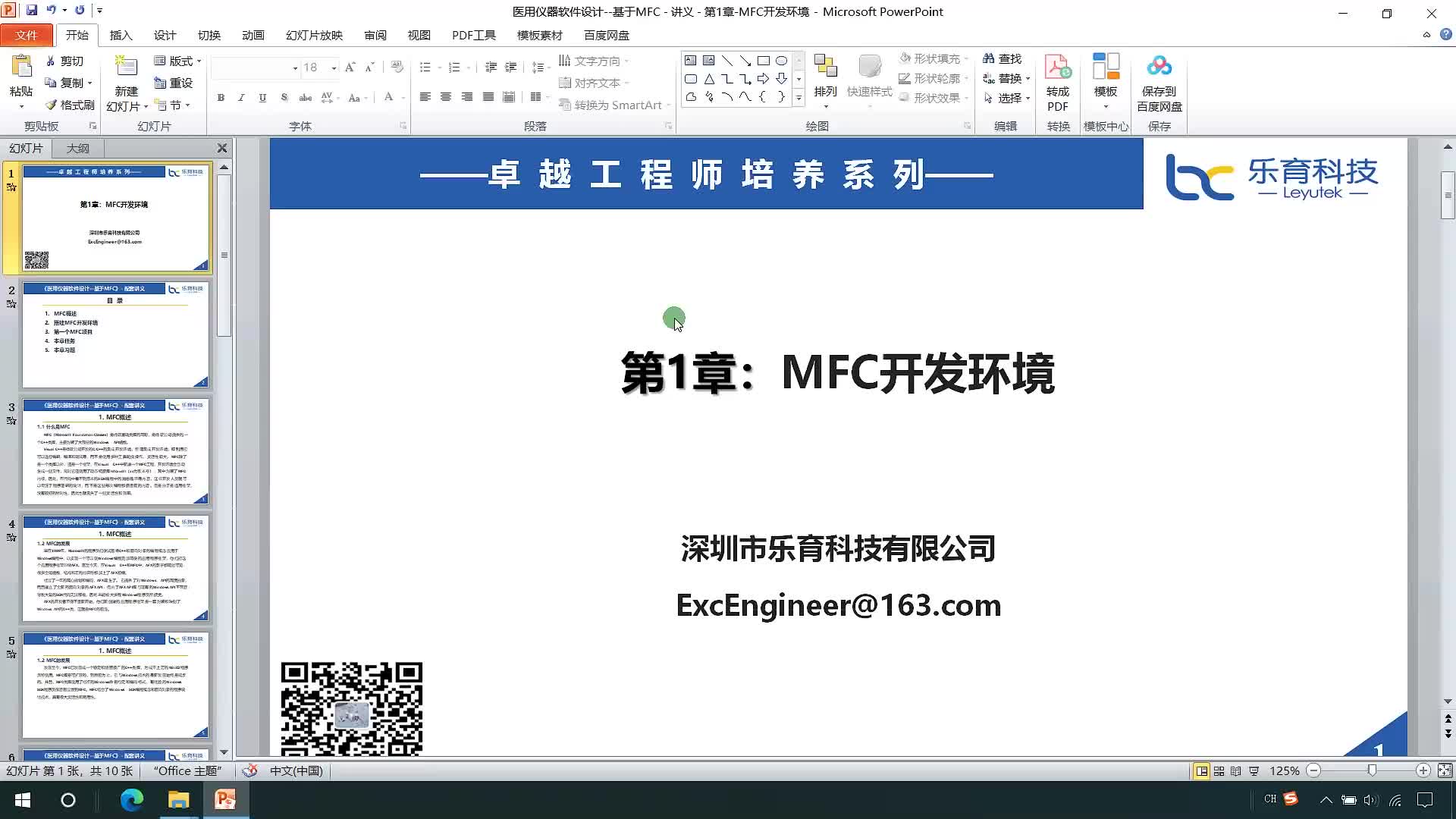Start slide show from status bar icon
1456x819 pixels.
coord(1254,770)
